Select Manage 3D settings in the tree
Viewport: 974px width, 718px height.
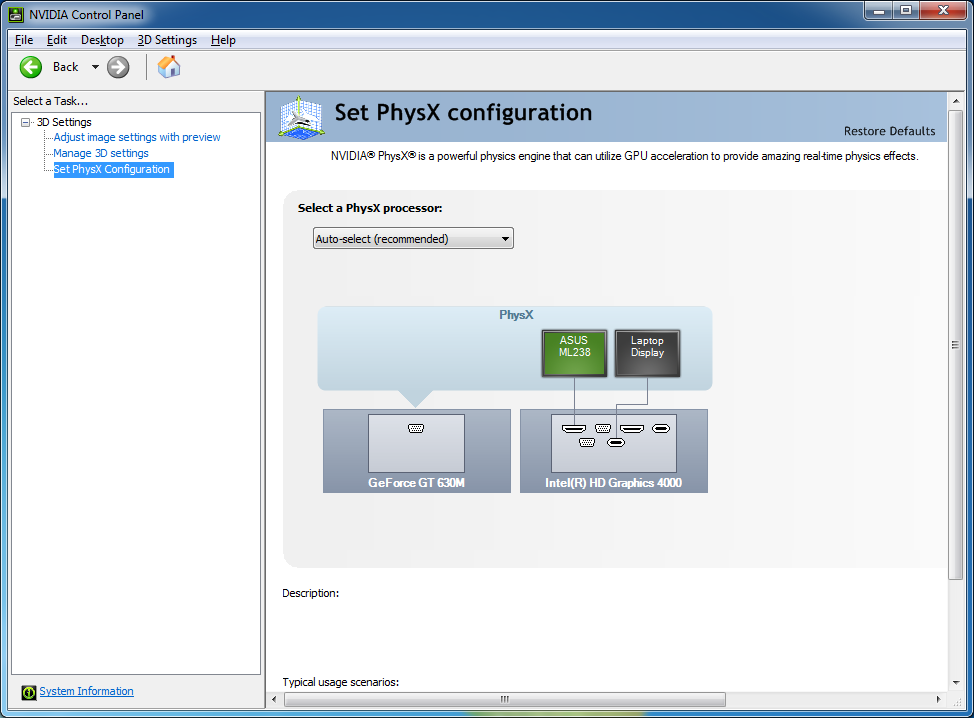[x=101, y=153]
